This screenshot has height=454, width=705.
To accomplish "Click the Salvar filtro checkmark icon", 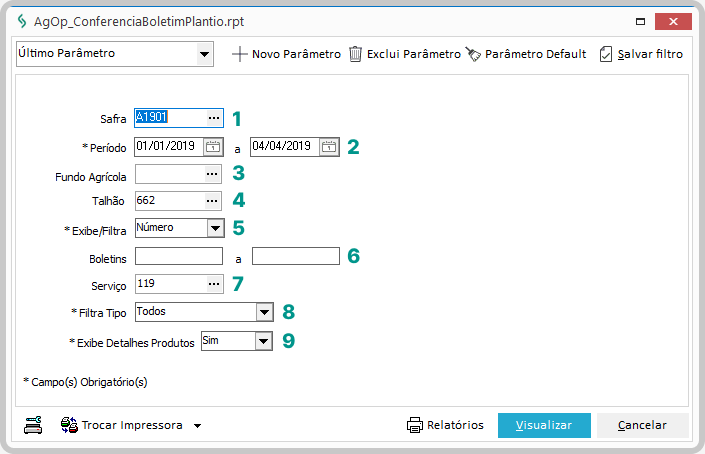I will tap(606, 54).
